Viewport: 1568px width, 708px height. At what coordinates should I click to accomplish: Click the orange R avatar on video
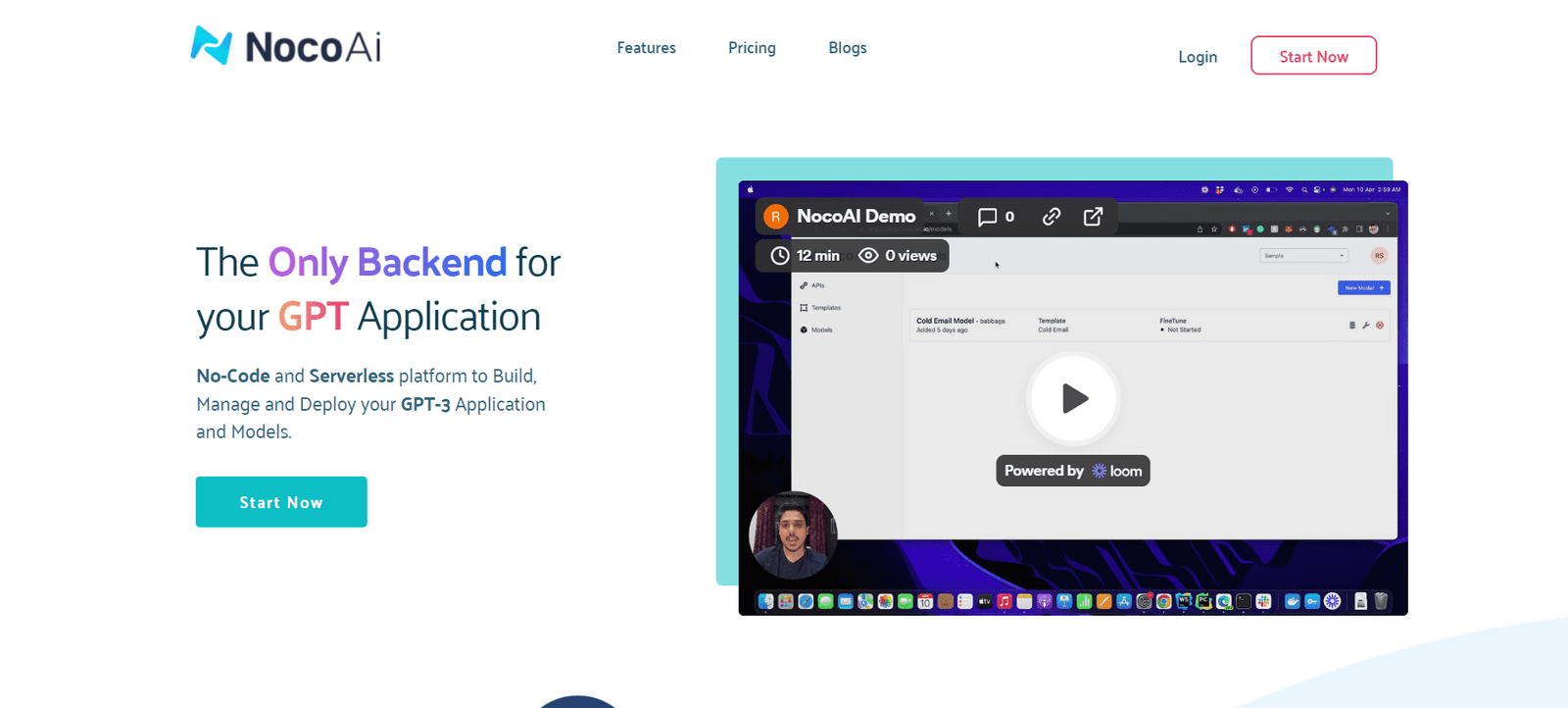coord(775,217)
